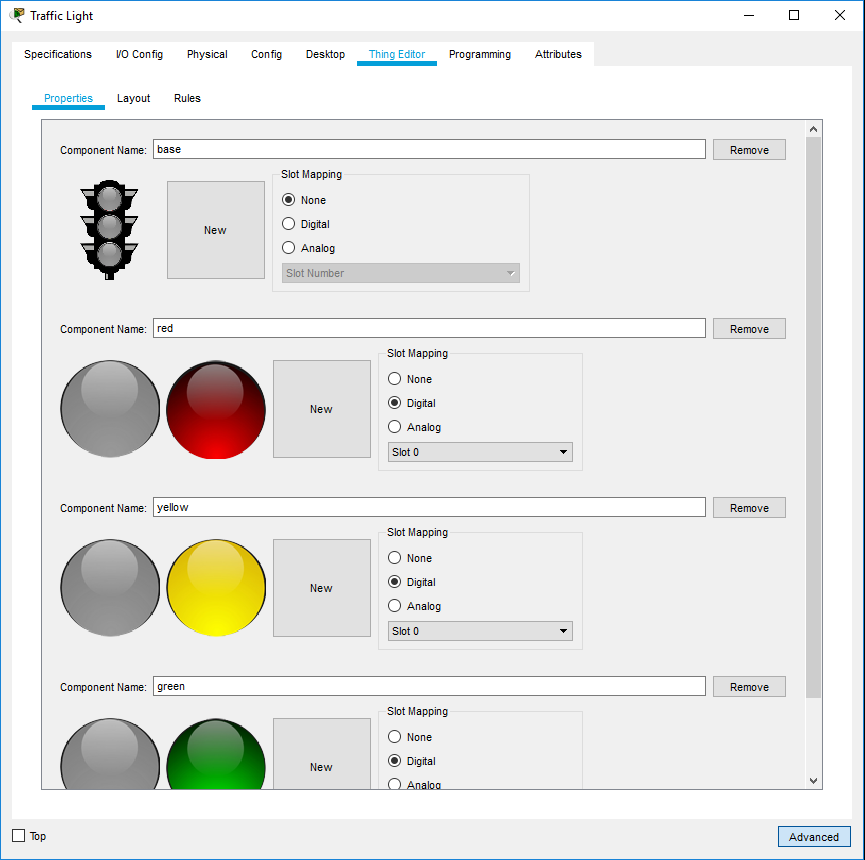Viewport: 865px width, 860px height.
Task: Switch to the Layout sub-tab
Action: (x=134, y=98)
